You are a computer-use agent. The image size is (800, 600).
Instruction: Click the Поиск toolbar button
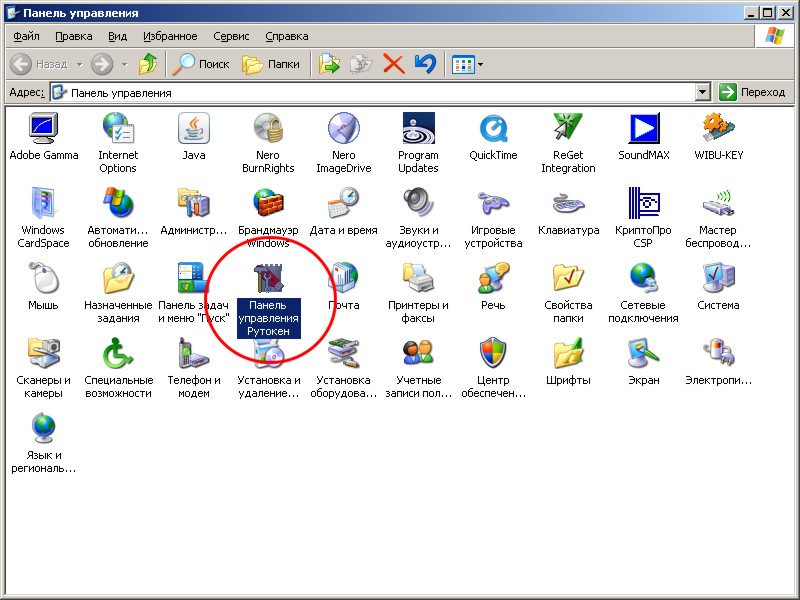click(x=201, y=64)
